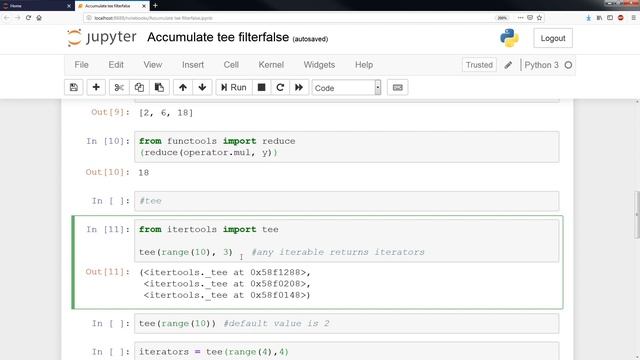This screenshot has height=360, width=640.
Task: Open the Cell menu
Action: pos(231,65)
